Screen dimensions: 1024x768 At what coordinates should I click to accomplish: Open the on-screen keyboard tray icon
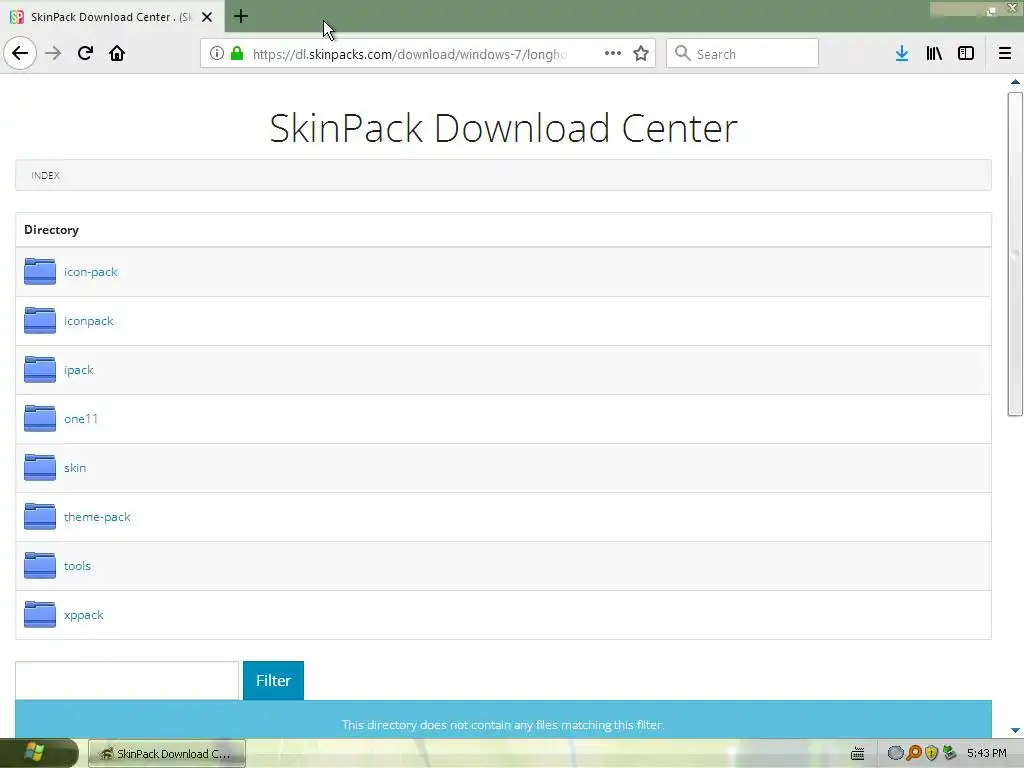(x=857, y=754)
